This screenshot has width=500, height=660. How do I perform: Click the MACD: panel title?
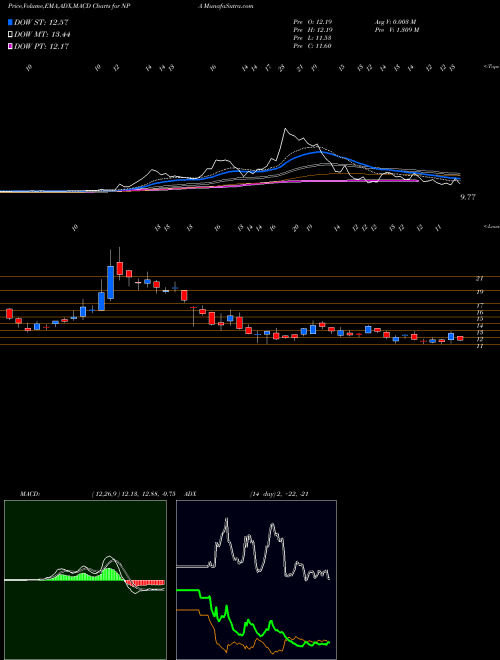tap(29, 494)
